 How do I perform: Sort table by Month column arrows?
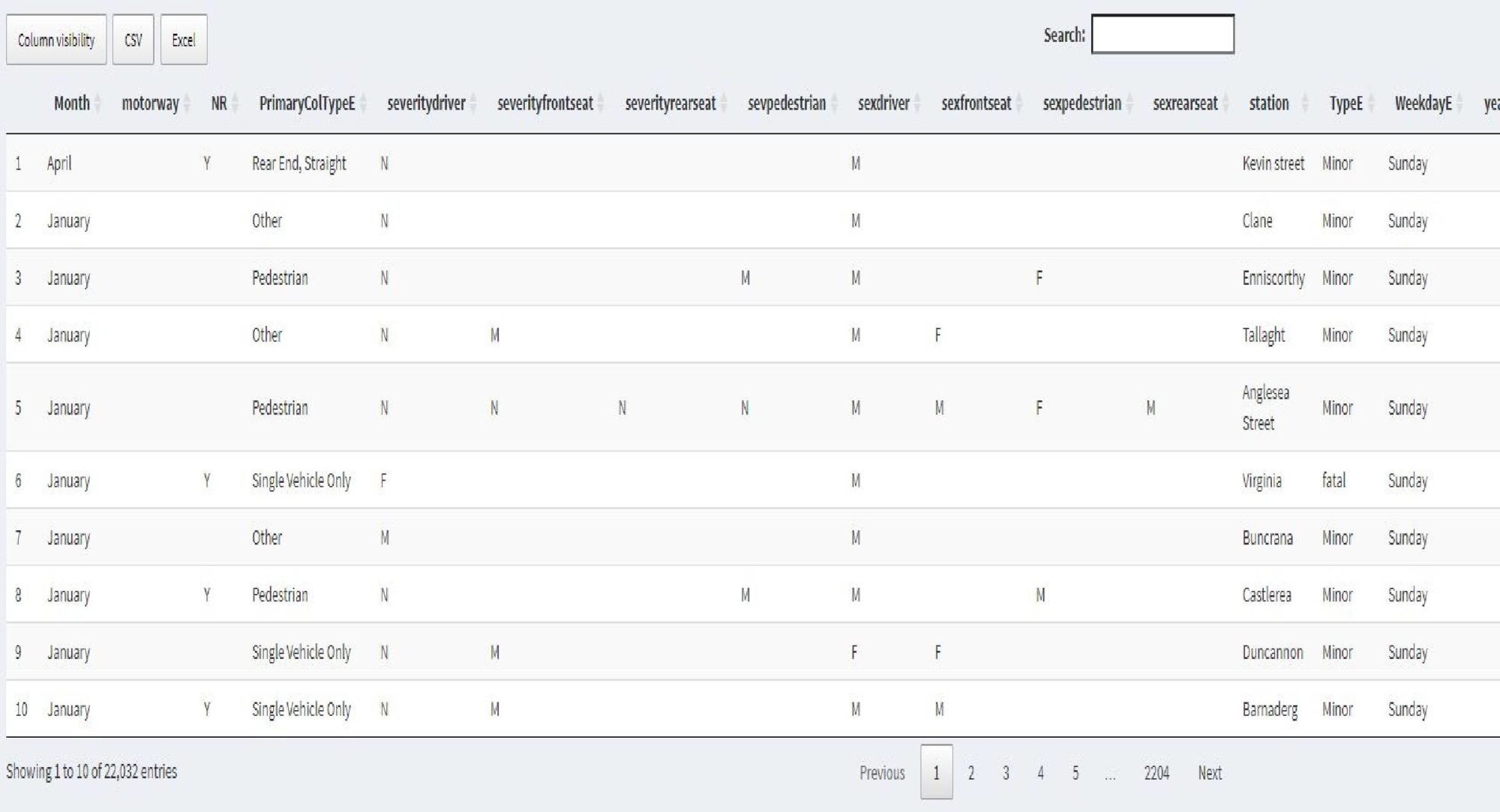97,103
